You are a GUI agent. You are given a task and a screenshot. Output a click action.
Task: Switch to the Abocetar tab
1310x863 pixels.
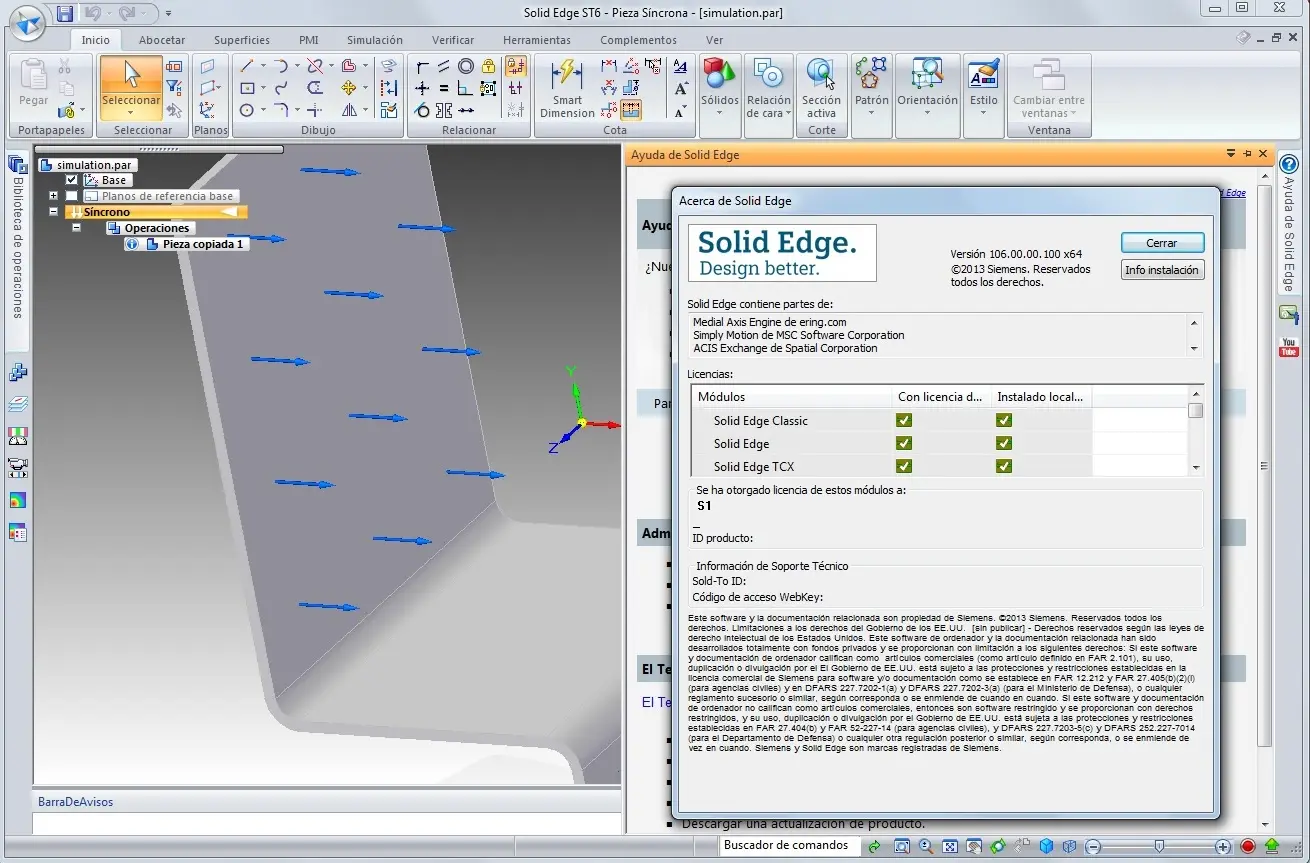pos(162,40)
